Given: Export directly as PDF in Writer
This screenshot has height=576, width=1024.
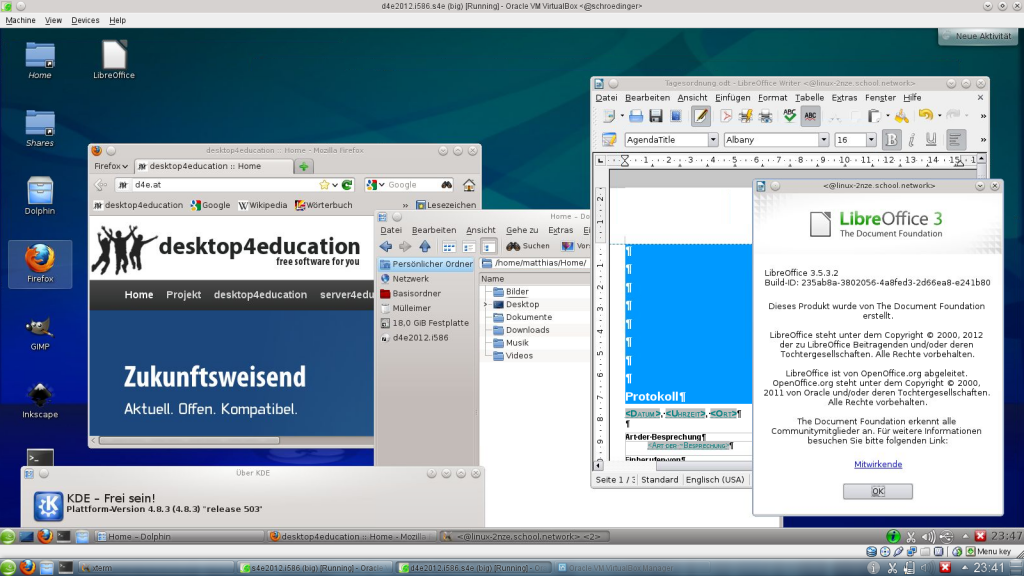Looking at the screenshot, I should 726,116.
